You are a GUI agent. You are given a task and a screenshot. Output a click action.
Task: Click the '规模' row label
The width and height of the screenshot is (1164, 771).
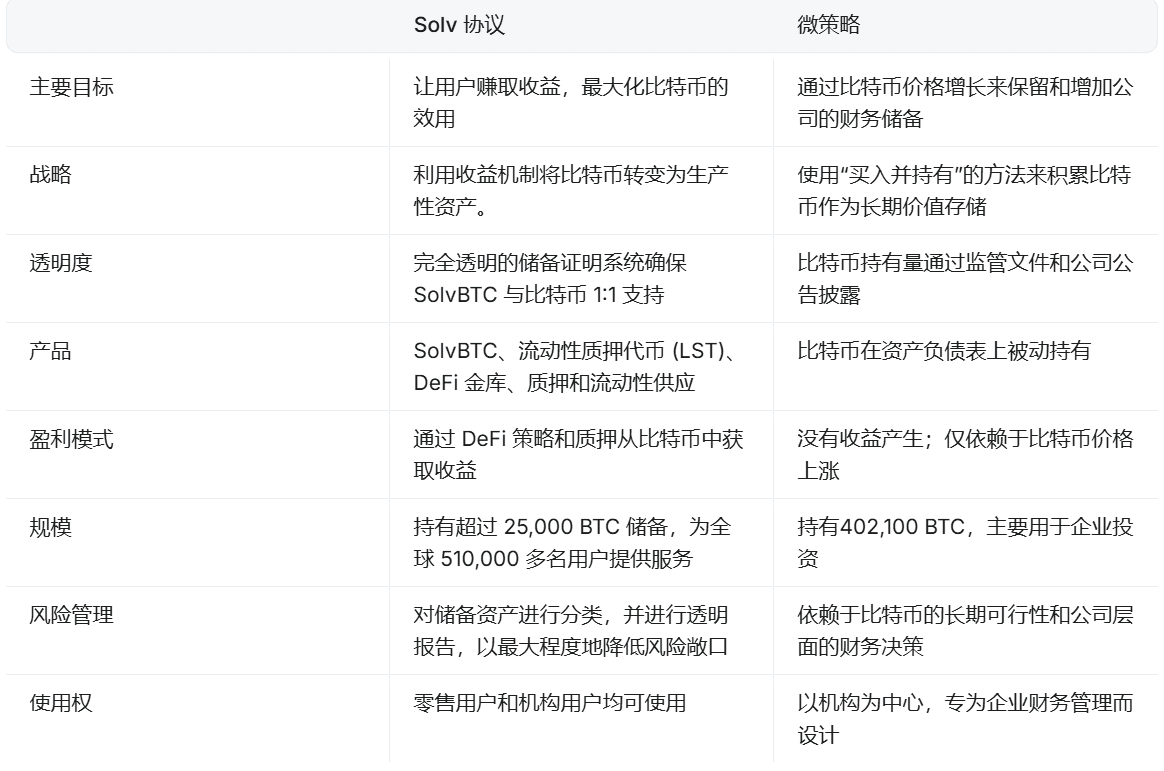(50, 527)
